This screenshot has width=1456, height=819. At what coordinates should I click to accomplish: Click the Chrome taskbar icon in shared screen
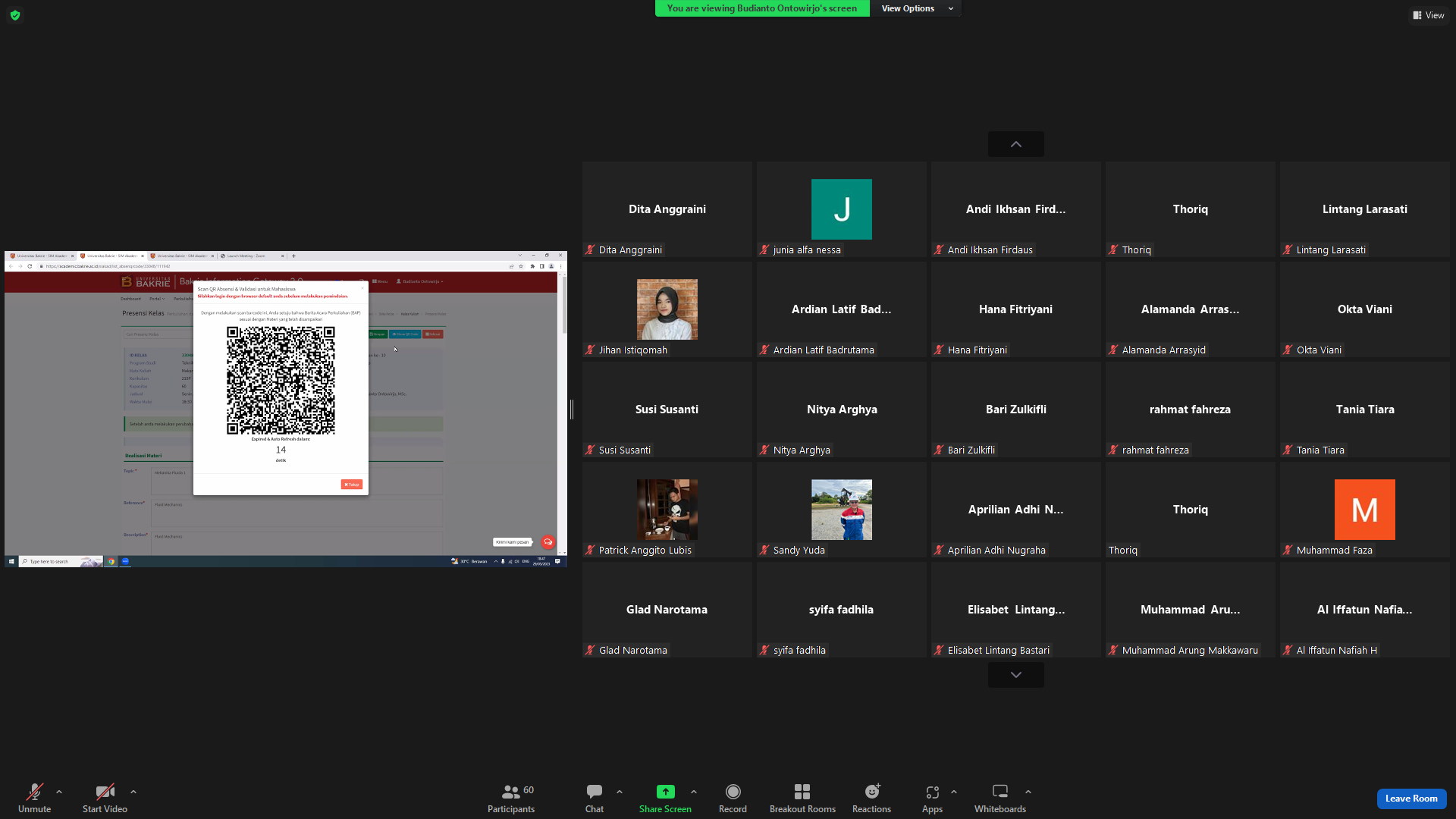111,562
